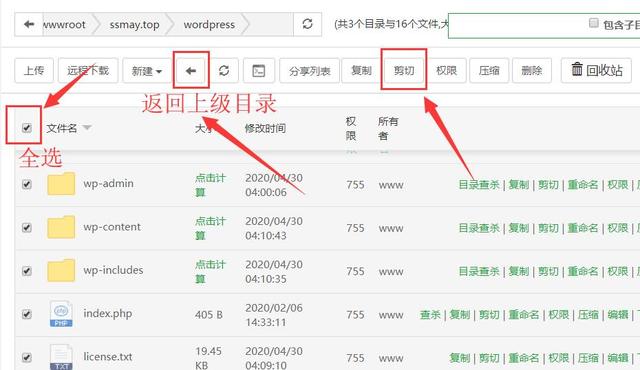
Task: Click the toolbar 复制 button
Action: (361, 71)
